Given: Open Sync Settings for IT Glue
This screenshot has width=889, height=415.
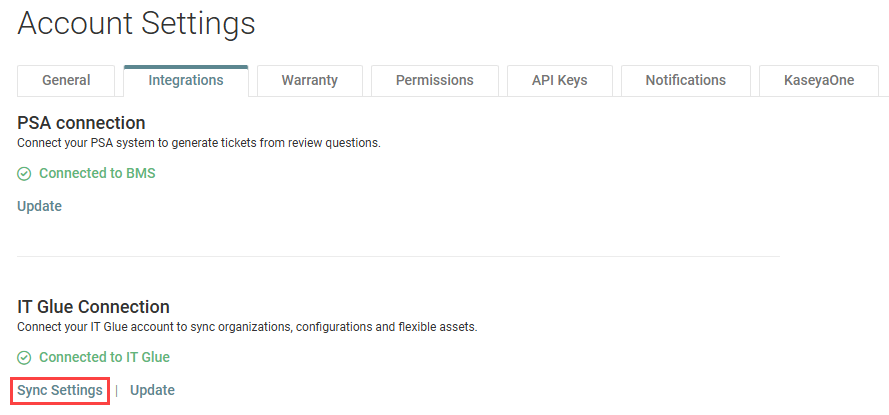Looking at the screenshot, I should (x=60, y=390).
